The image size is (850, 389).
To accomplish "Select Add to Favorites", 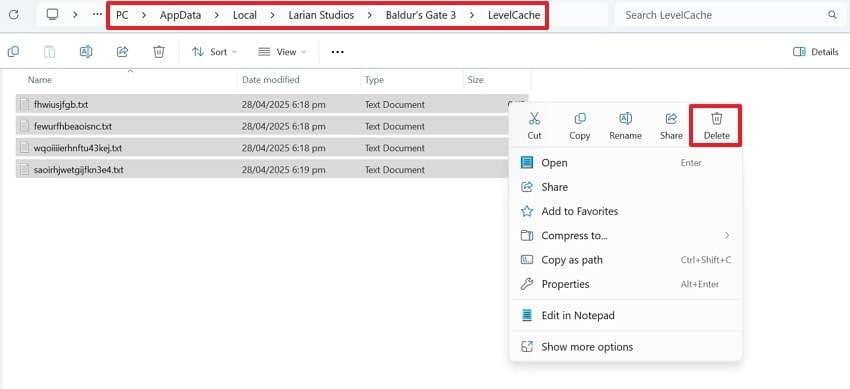I will tap(625, 211).
